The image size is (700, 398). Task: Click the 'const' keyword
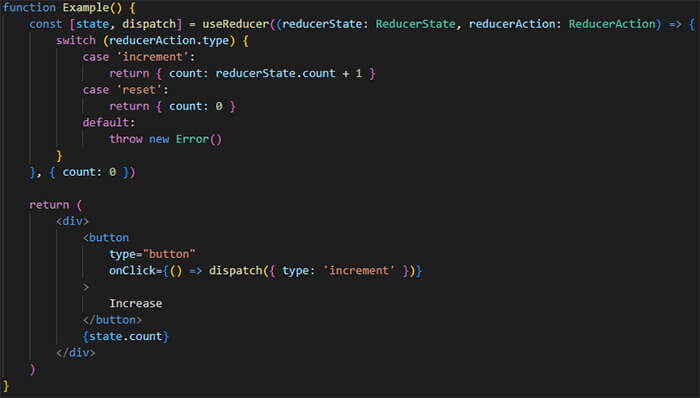tap(46, 24)
